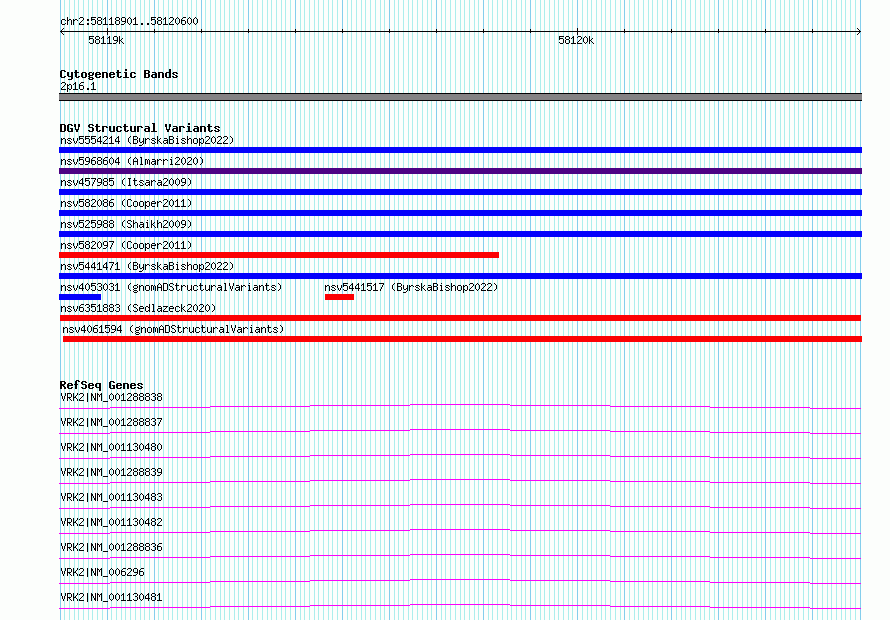This screenshot has width=890, height=620.
Task: Open transcript VRK2|NM_001130481
Action: 111,597
